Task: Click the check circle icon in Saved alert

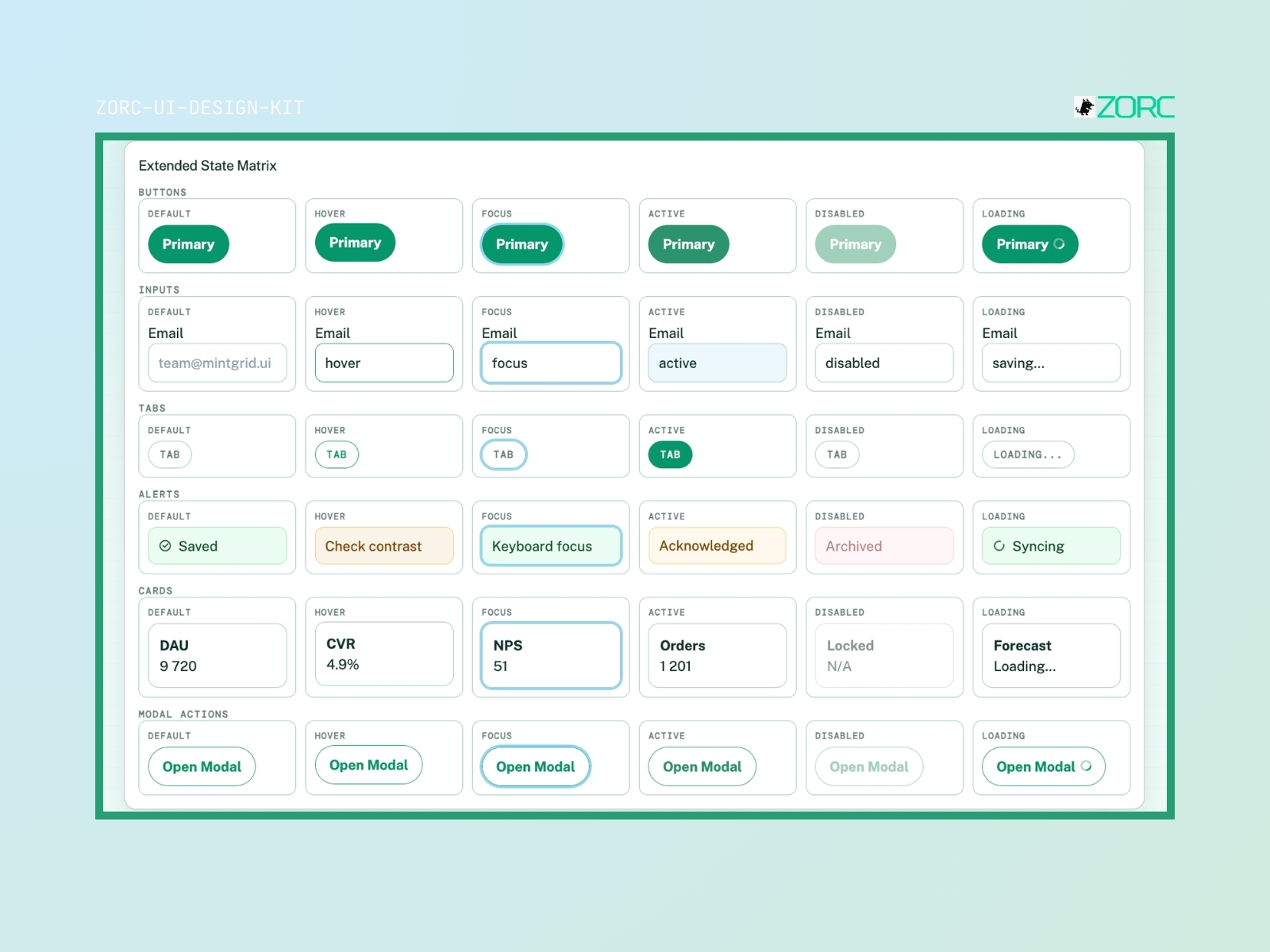Action: [x=165, y=546]
